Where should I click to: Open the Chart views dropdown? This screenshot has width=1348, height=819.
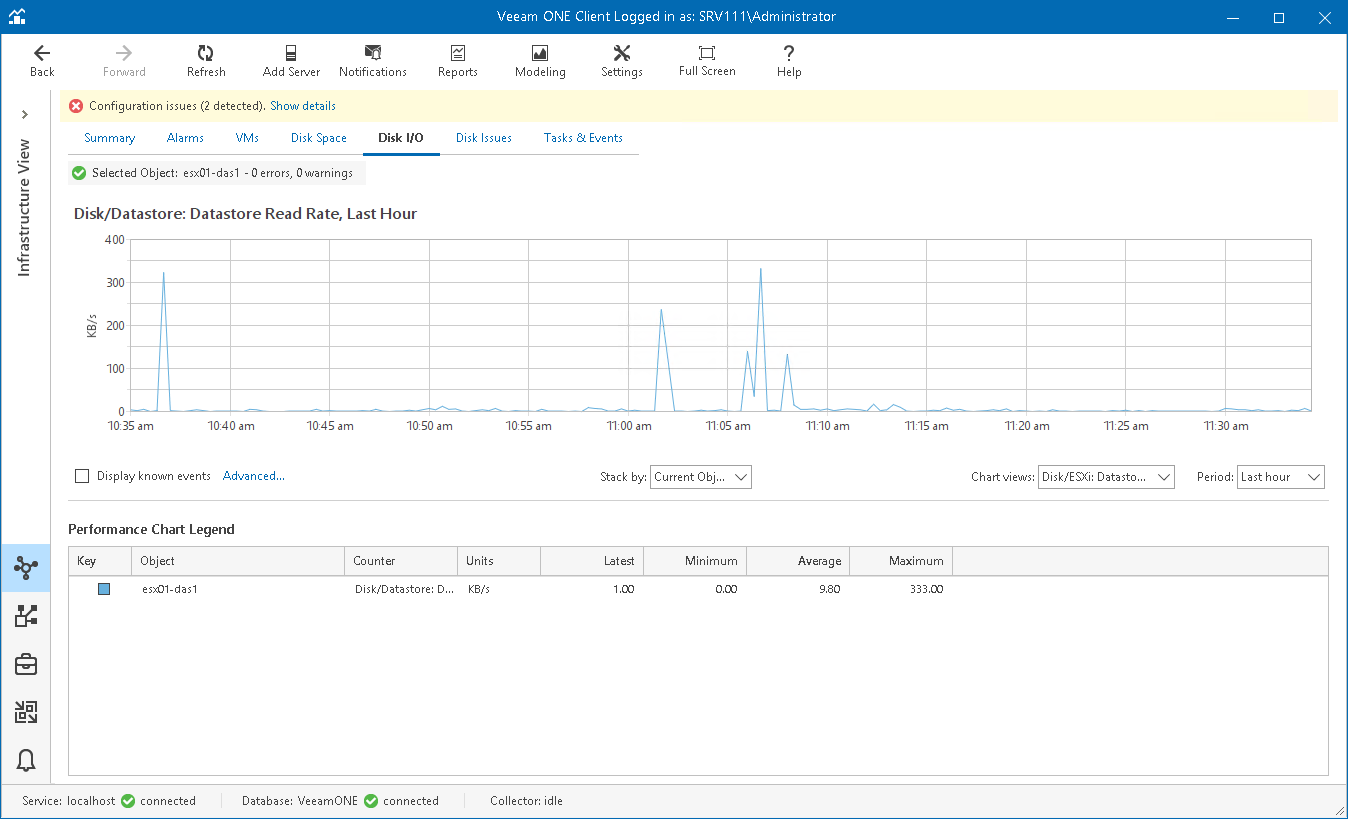coord(1106,477)
